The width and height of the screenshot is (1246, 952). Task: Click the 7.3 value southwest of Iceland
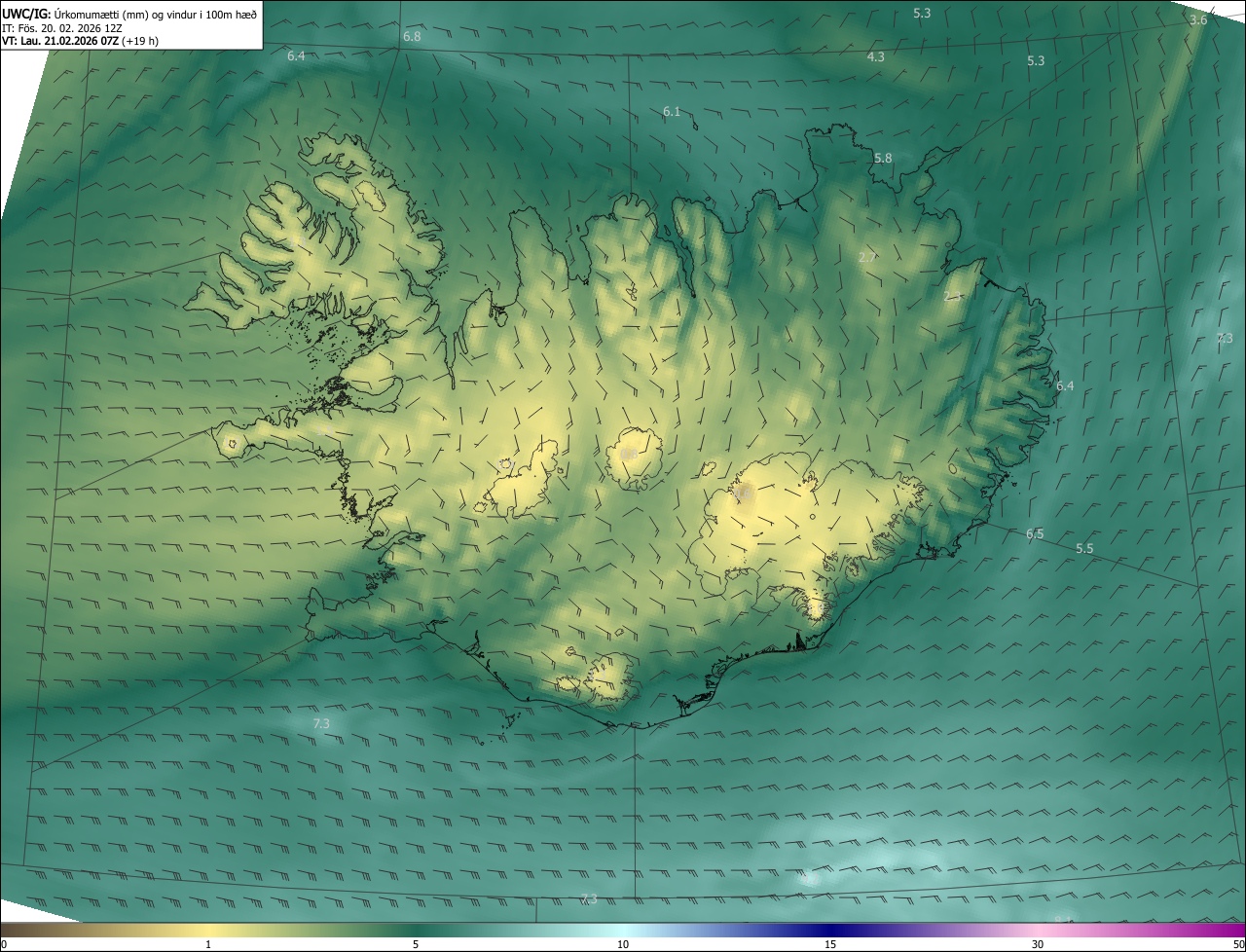point(321,723)
